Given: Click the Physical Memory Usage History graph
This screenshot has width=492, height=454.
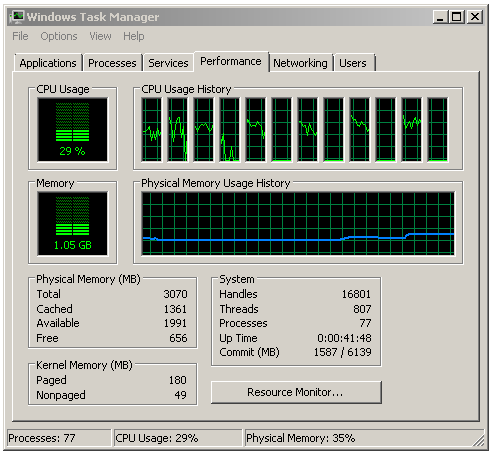Looking at the screenshot, I should [x=298, y=224].
